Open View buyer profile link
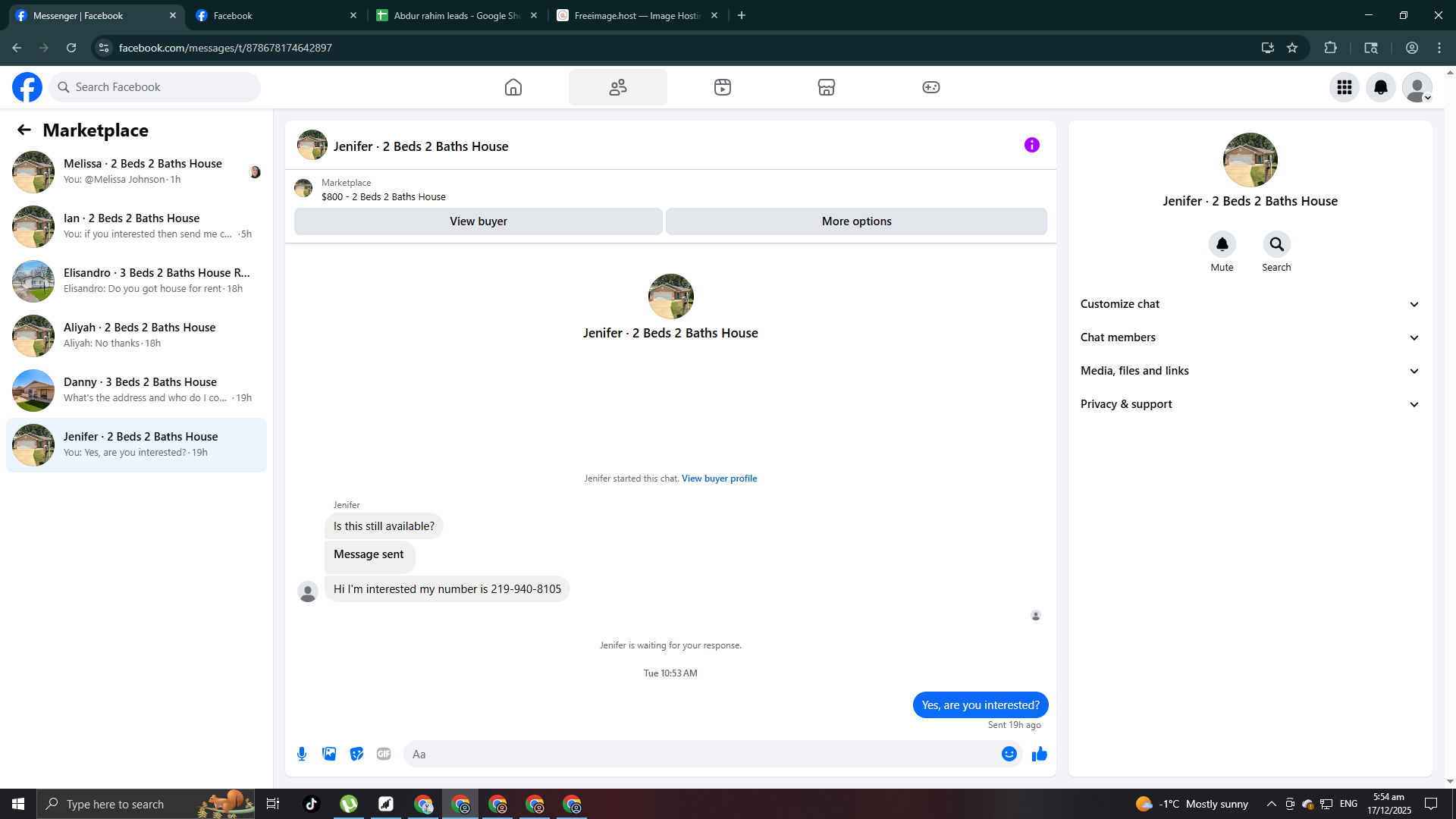This screenshot has width=1456, height=819. click(719, 479)
